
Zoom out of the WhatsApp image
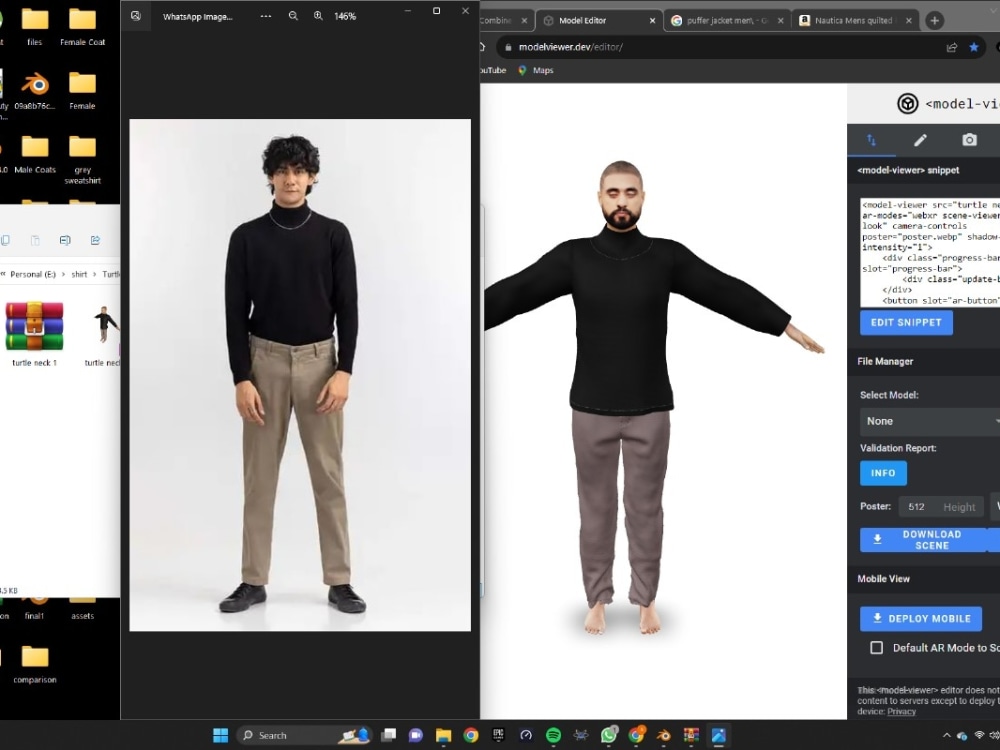click(293, 15)
